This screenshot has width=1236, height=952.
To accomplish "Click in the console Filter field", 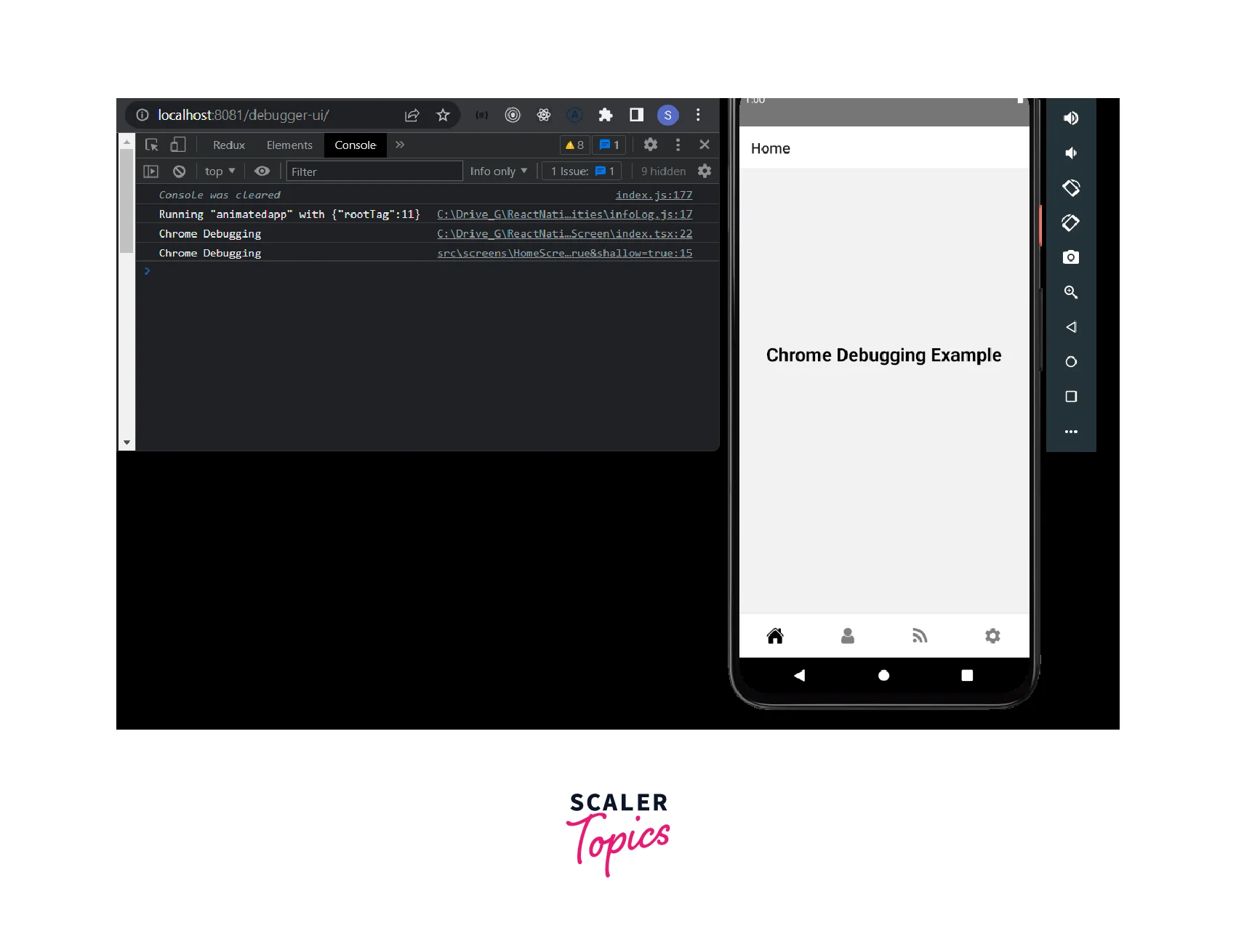I will coord(374,172).
